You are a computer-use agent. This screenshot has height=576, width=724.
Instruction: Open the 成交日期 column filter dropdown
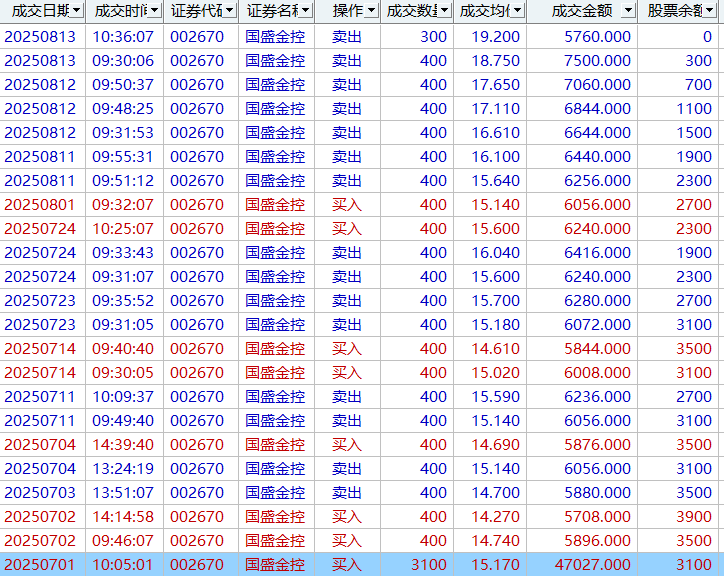77,10
